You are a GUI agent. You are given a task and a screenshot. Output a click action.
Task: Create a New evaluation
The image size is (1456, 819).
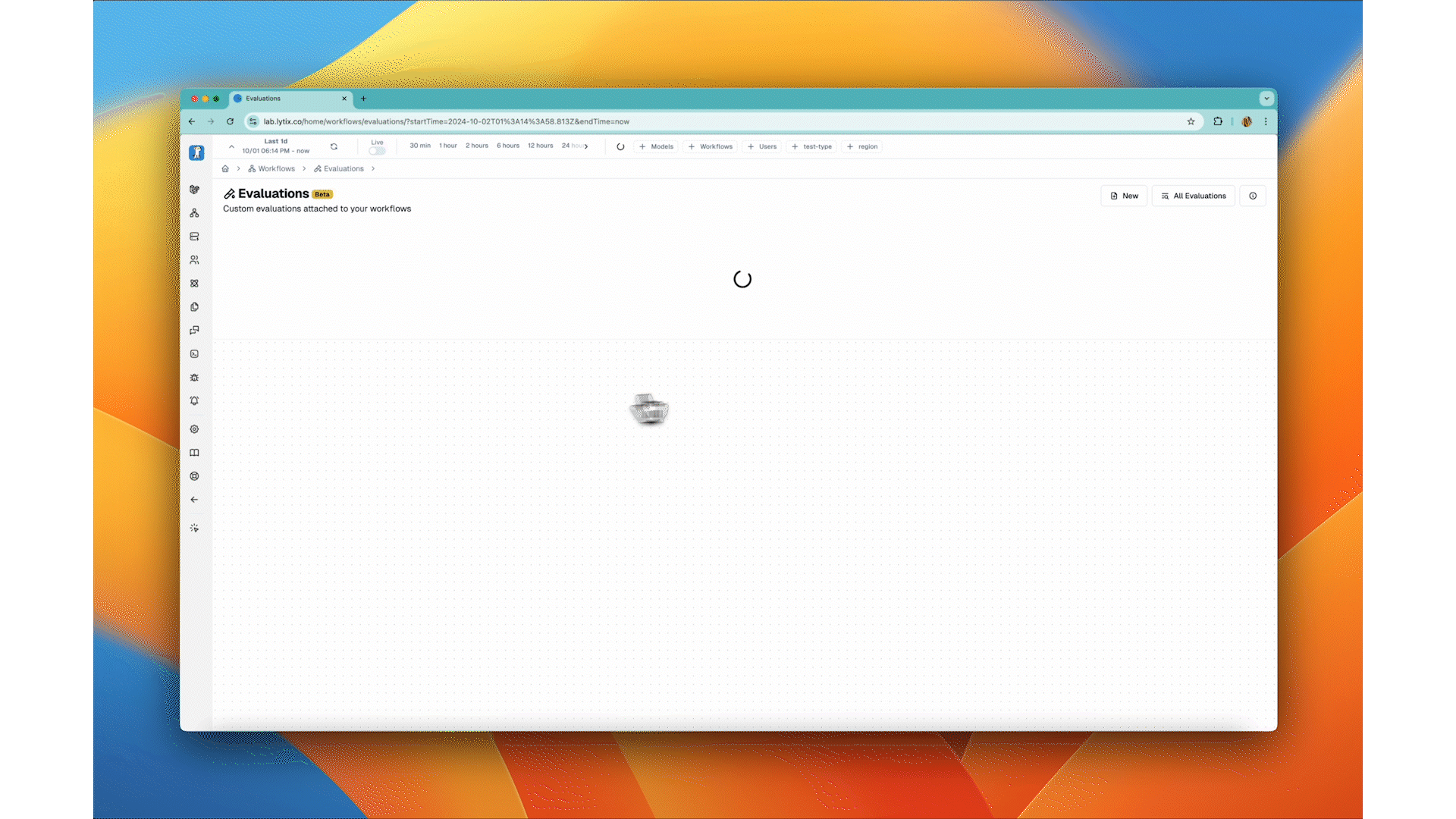point(1124,196)
